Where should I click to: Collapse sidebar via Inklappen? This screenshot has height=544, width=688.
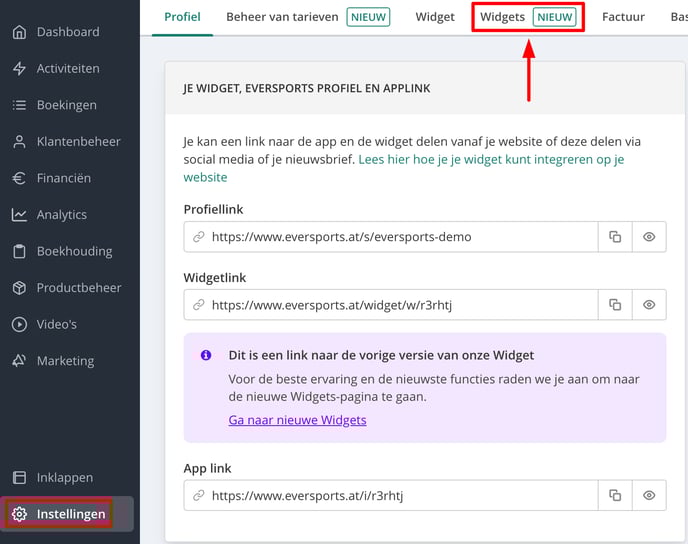tap(64, 477)
